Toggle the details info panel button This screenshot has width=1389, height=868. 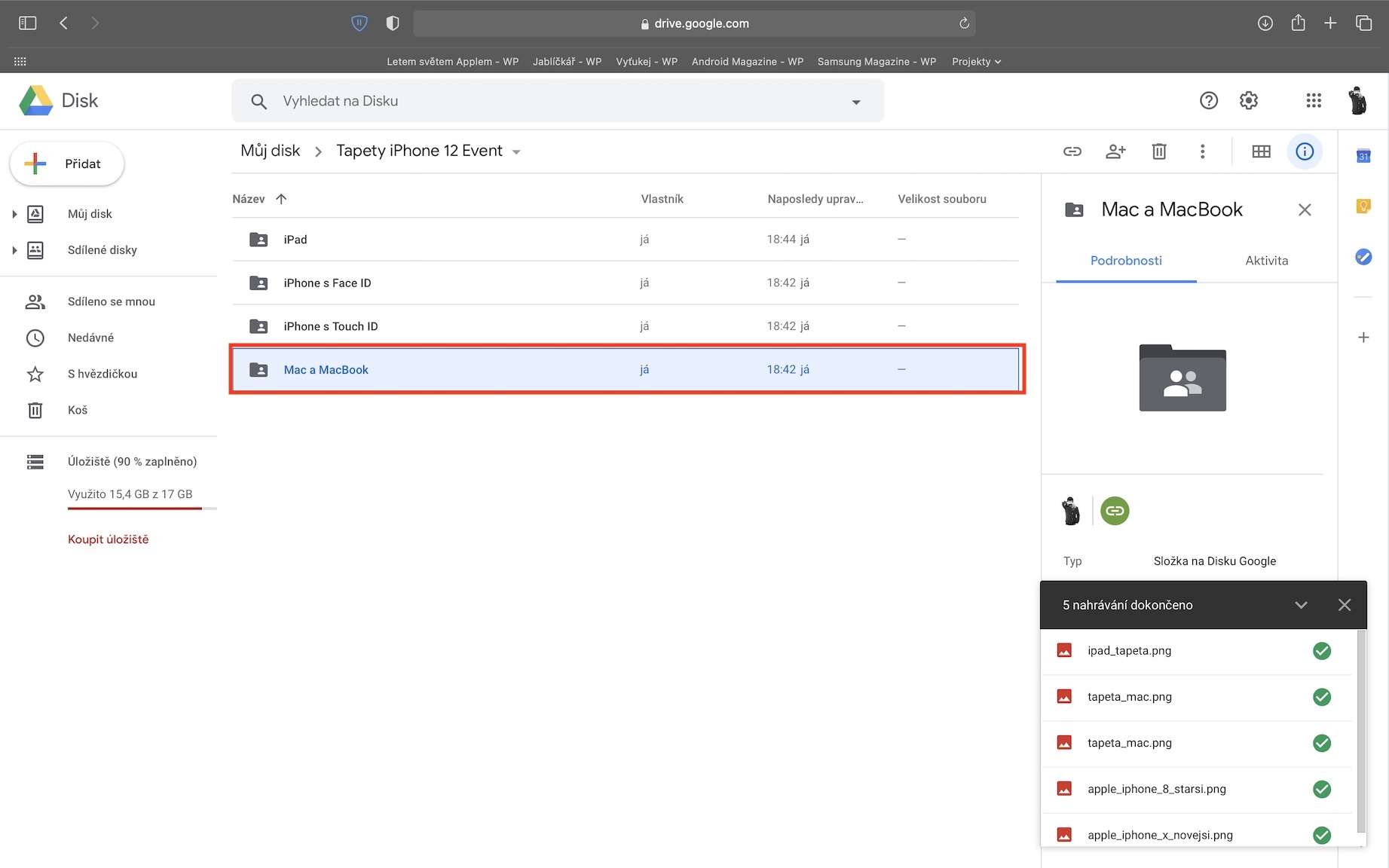tap(1305, 151)
